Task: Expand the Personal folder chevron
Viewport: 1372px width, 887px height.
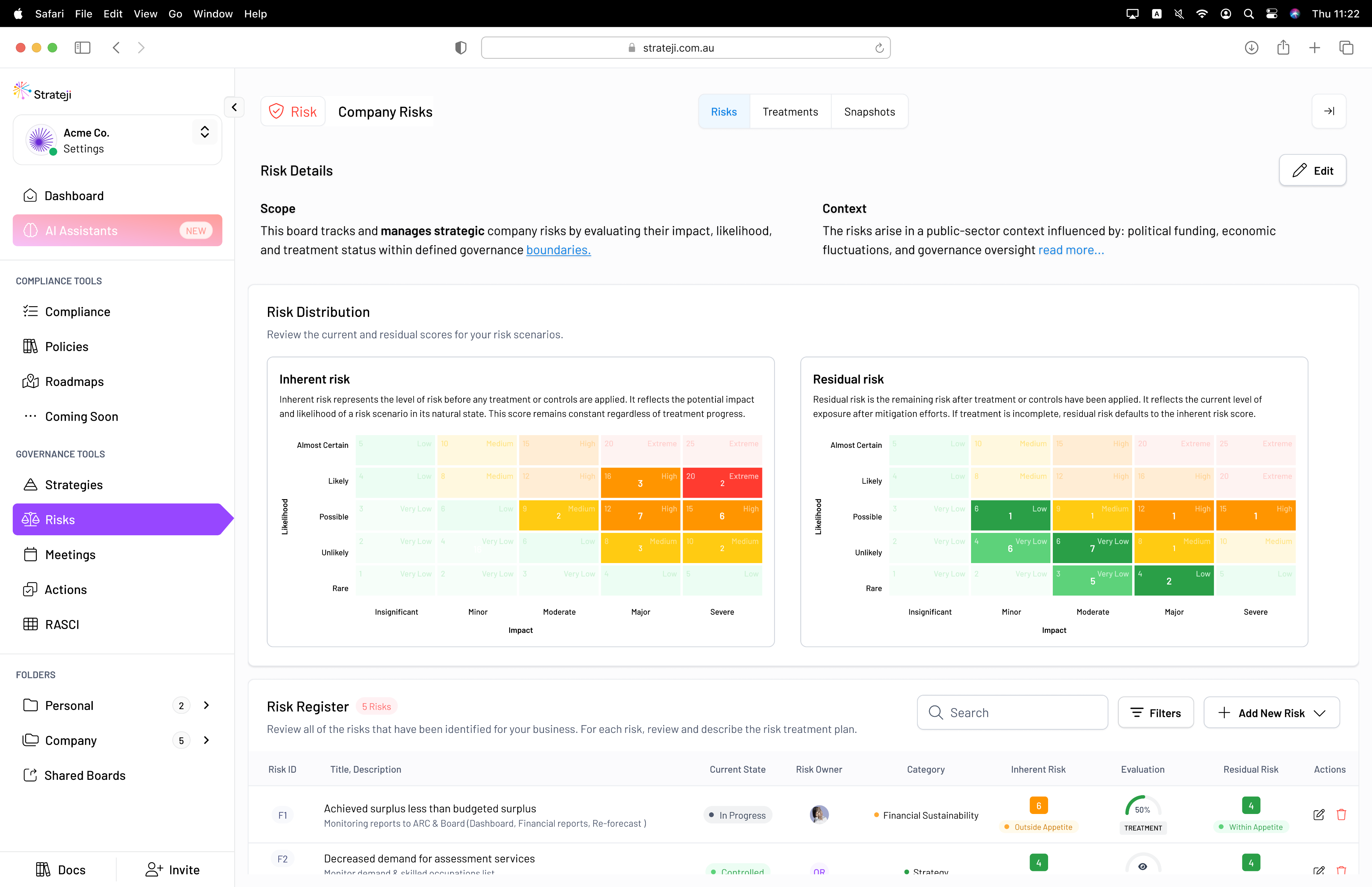Action: point(206,705)
